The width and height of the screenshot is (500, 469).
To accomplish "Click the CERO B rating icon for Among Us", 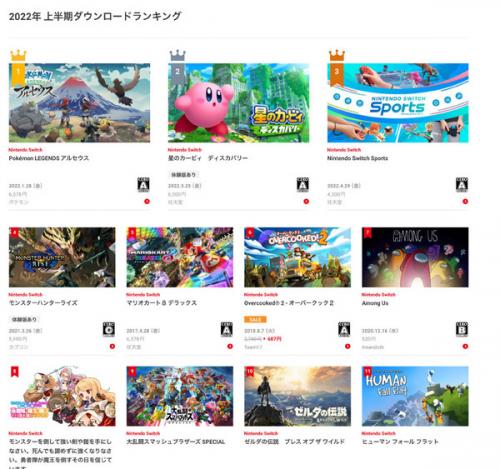I will coord(462,329).
